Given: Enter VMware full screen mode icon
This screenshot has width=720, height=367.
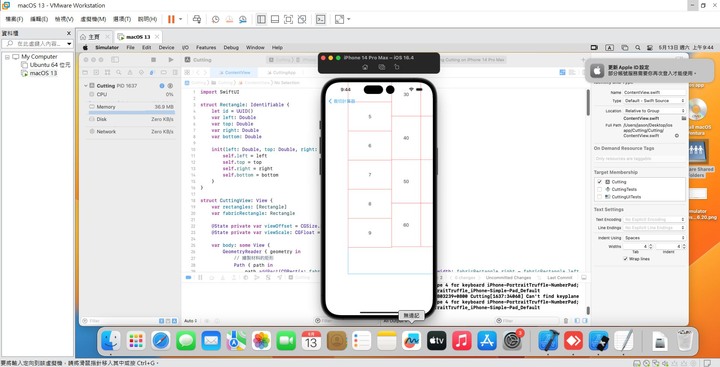Looking at the screenshot, I should click(x=288, y=19).
